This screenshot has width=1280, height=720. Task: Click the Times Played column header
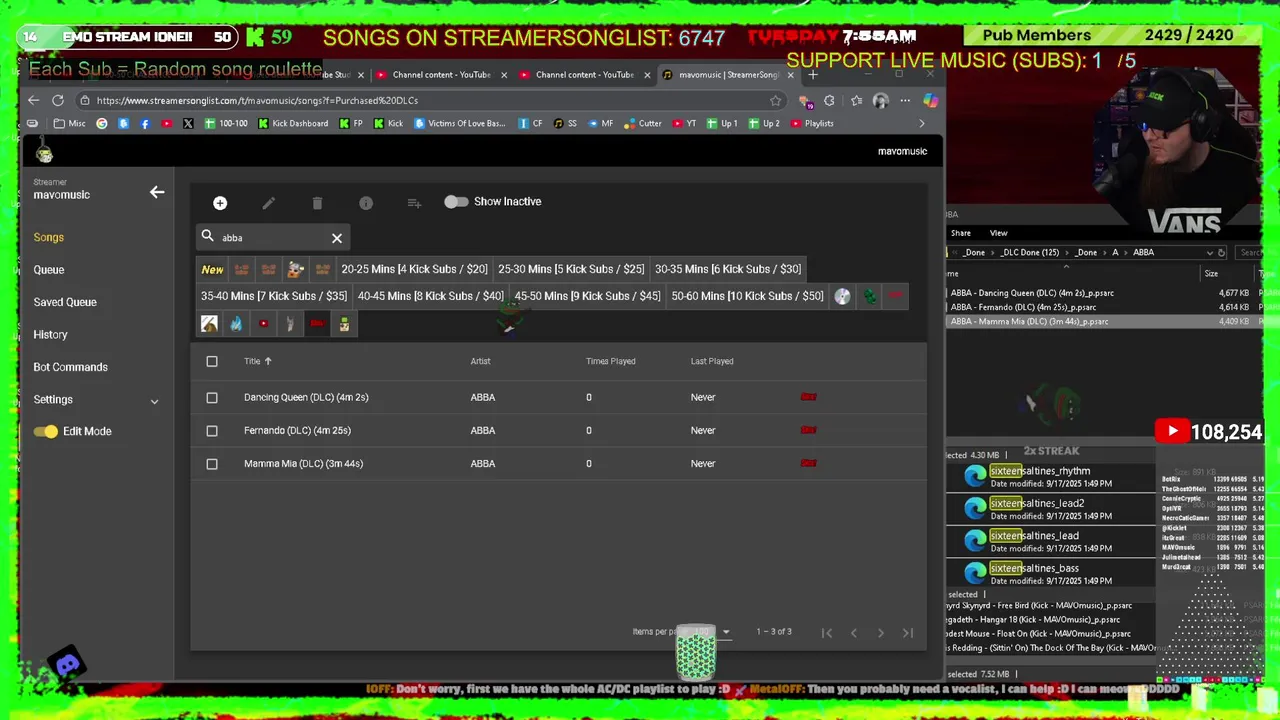610,361
